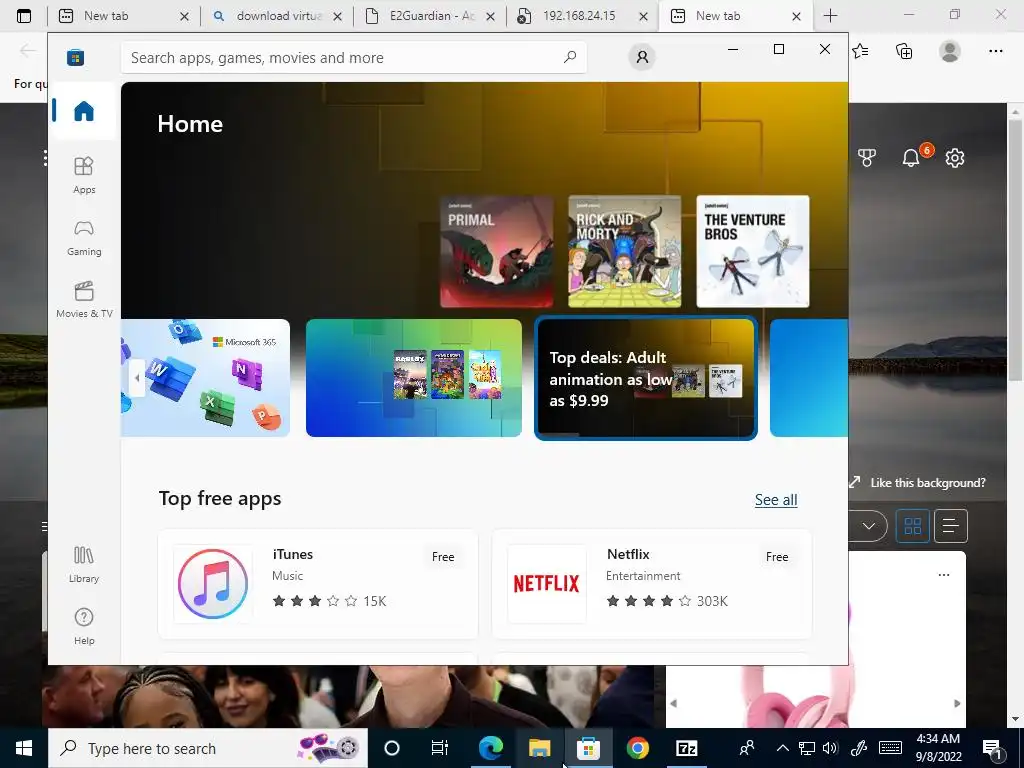Click See all for Top free apps

(776, 500)
